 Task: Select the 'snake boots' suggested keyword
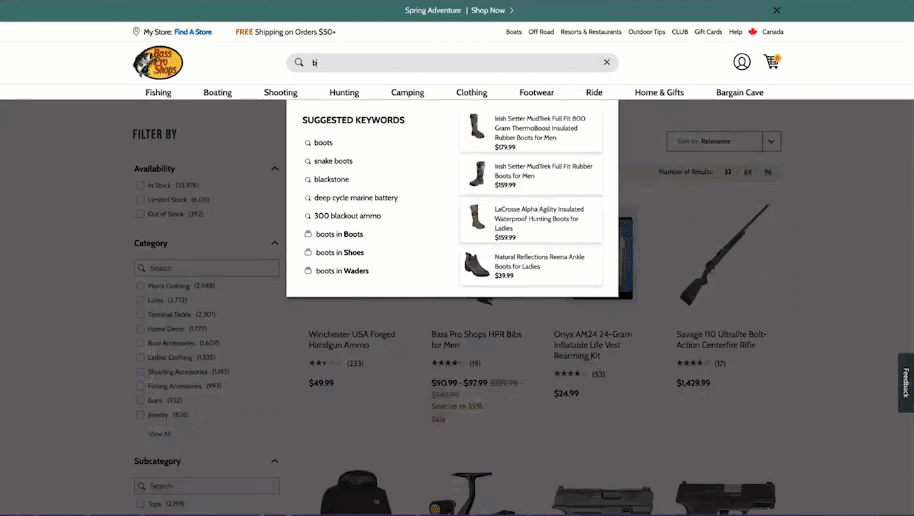coord(333,161)
